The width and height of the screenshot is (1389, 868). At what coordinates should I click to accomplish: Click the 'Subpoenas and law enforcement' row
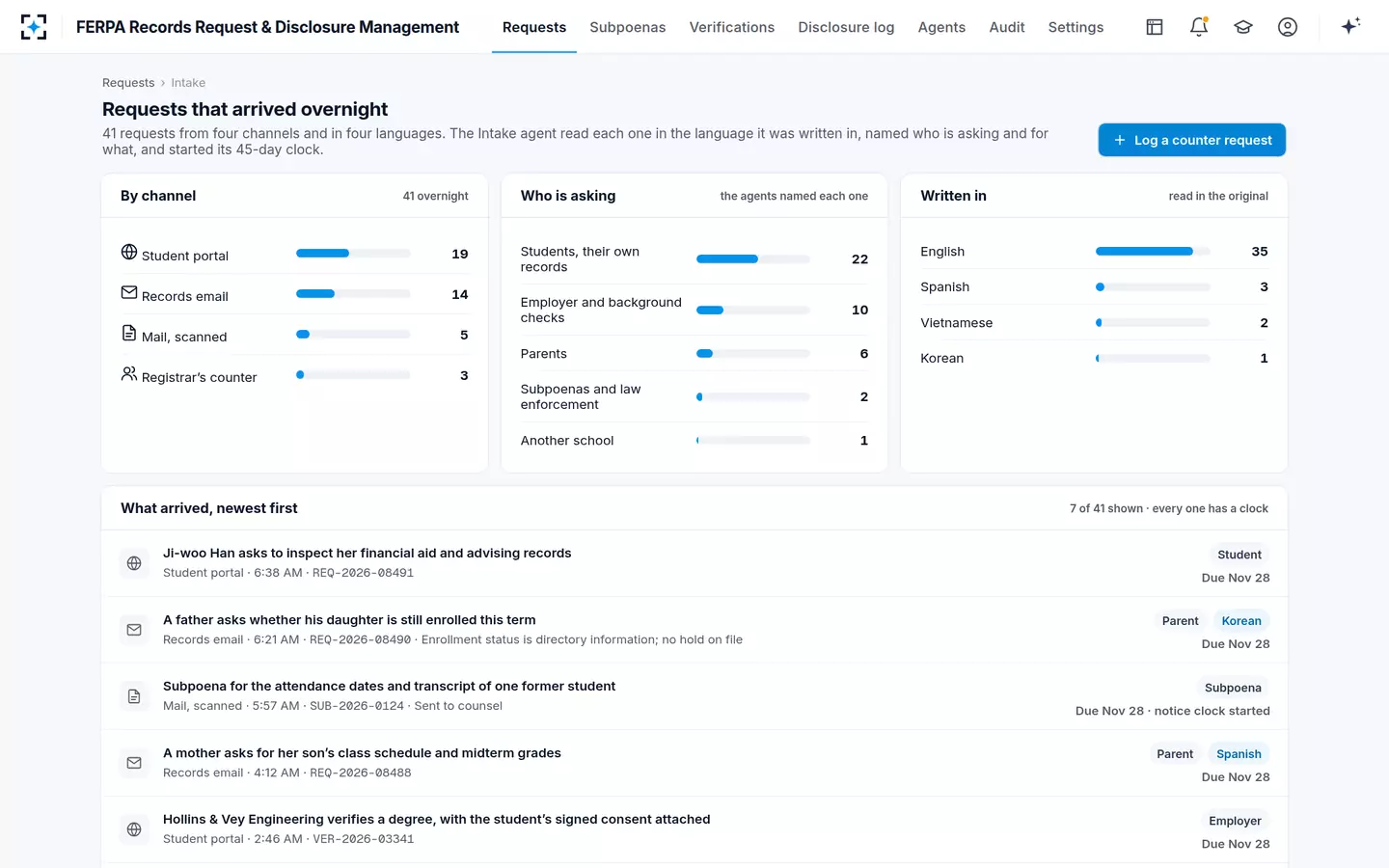[694, 396]
